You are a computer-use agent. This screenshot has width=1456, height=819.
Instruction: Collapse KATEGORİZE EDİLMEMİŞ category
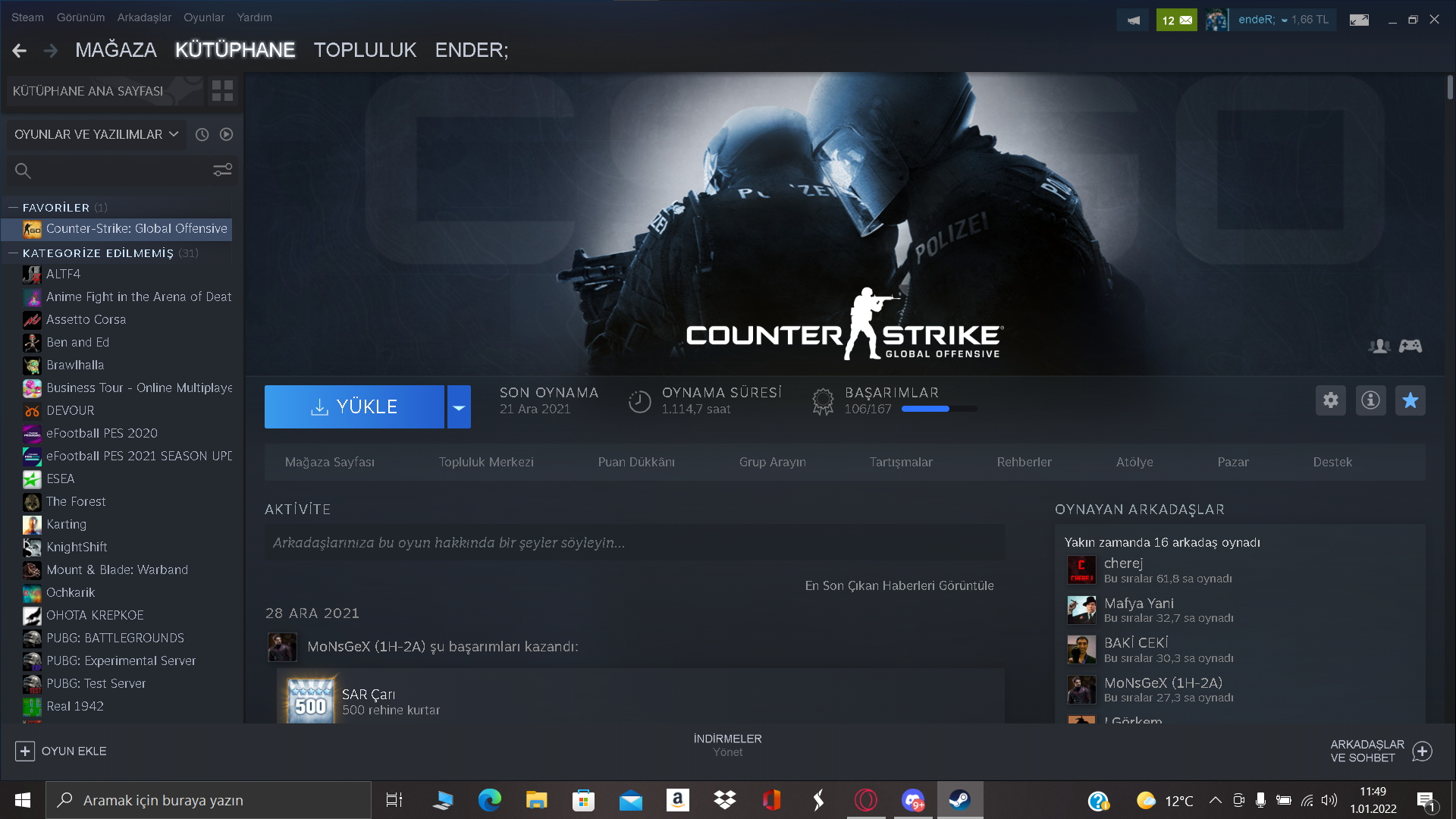(x=13, y=253)
